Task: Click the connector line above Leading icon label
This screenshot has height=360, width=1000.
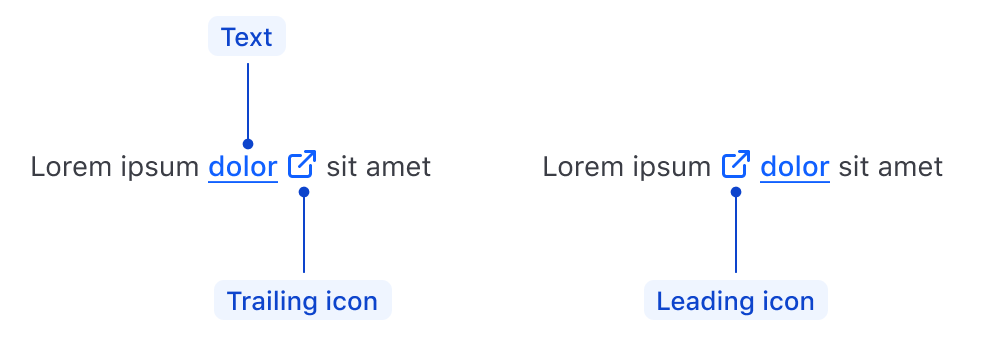Action: (736, 235)
